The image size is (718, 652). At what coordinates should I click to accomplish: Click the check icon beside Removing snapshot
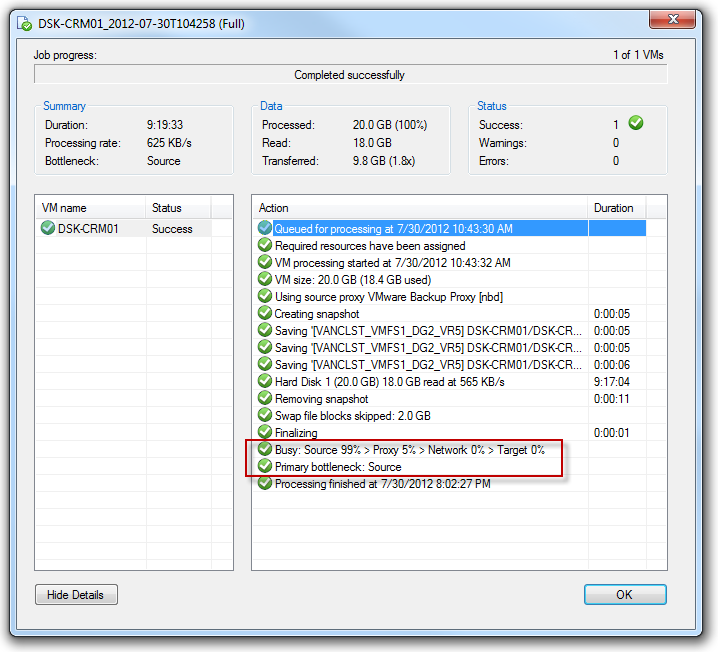(x=265, y=399)
